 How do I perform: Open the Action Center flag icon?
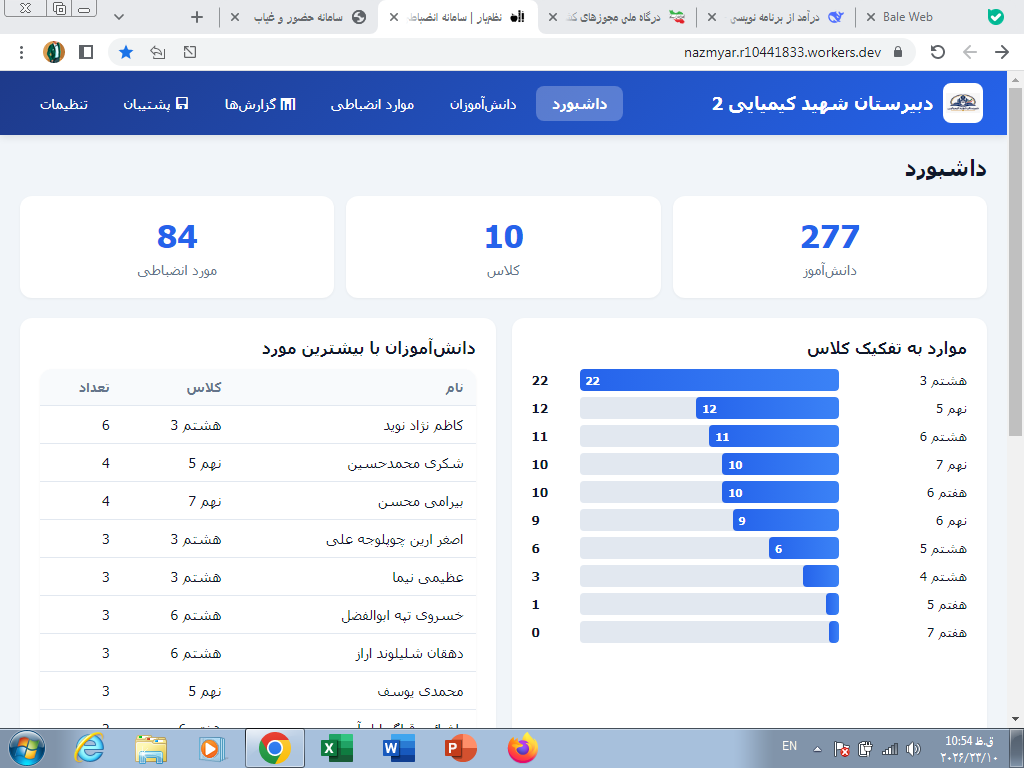(842, 748)
